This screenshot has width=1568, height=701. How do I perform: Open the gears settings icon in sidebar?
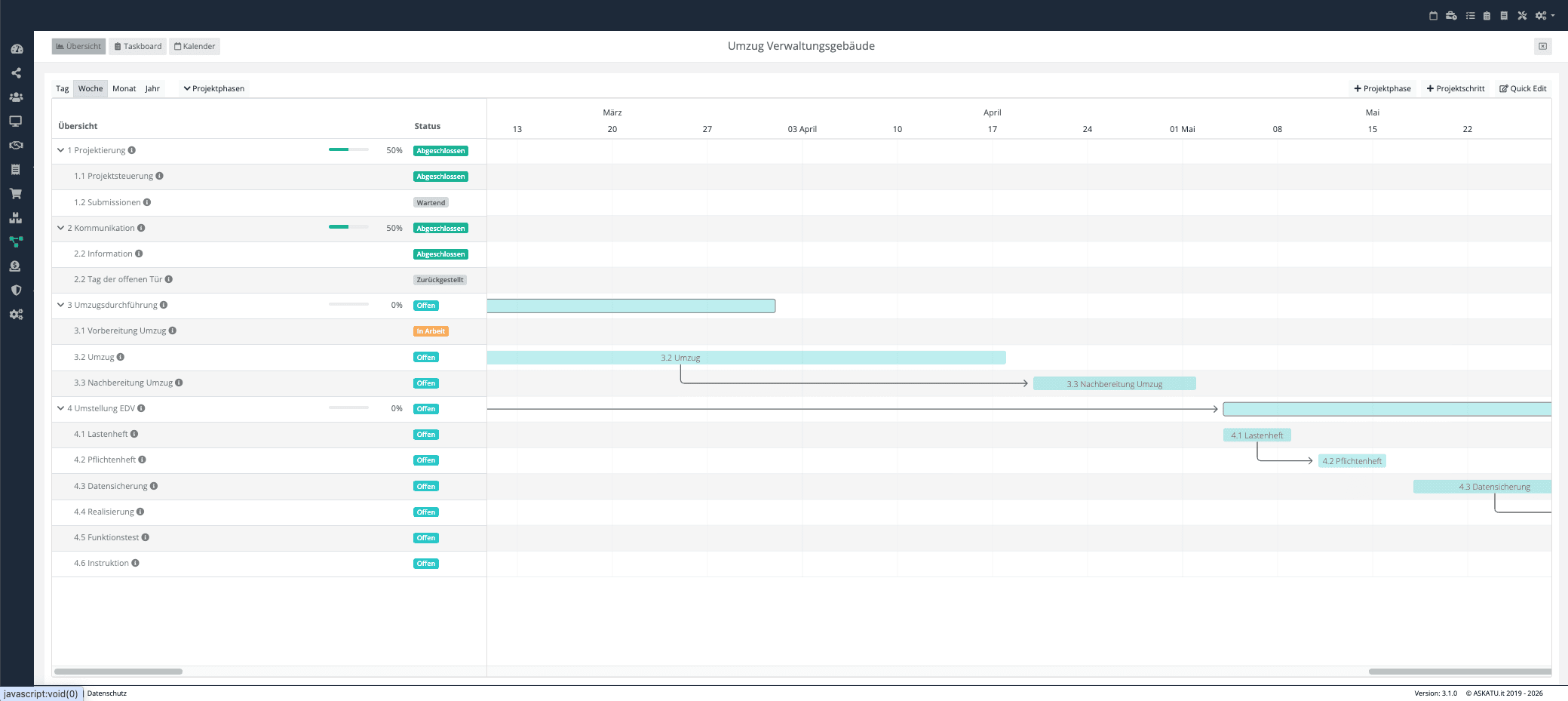click(16, 315)
